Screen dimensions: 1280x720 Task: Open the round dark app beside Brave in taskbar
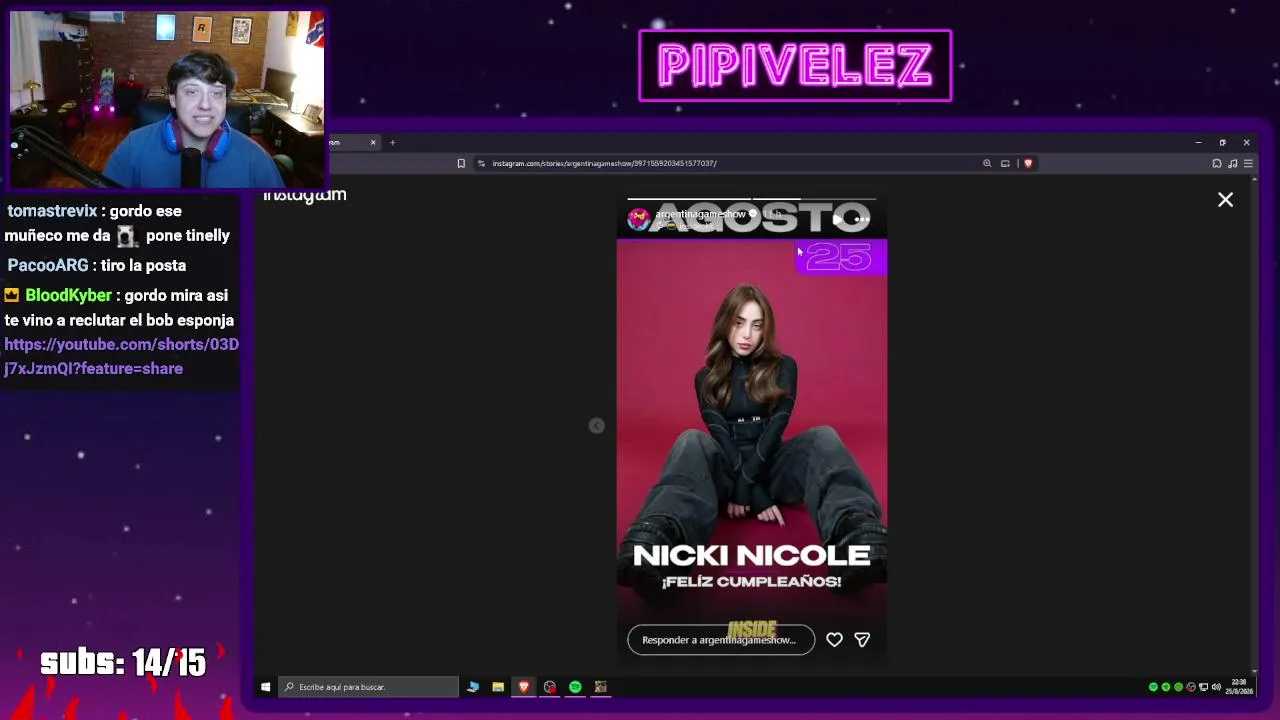[549, 687]
